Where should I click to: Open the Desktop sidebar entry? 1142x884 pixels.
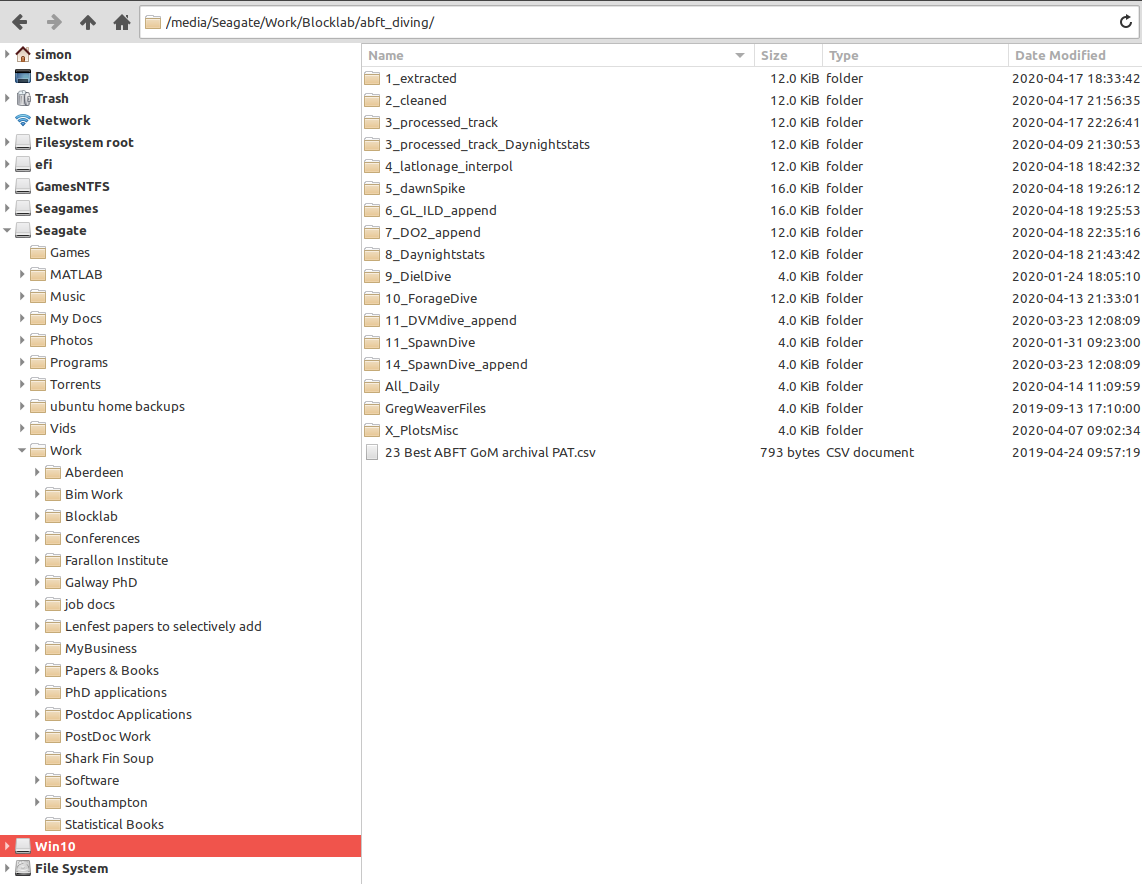pos(61,77)
